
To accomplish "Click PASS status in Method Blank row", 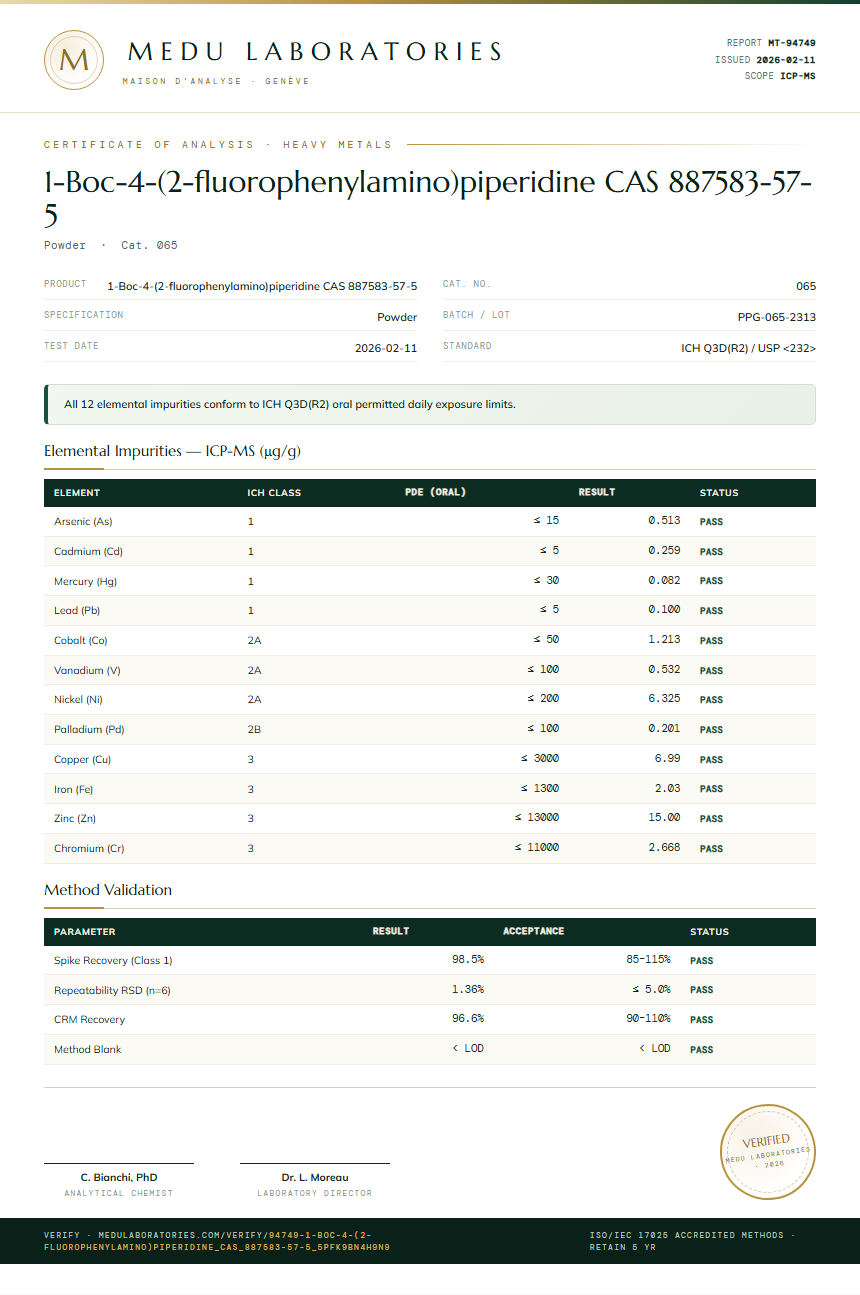I will [x=702, y=1050].
